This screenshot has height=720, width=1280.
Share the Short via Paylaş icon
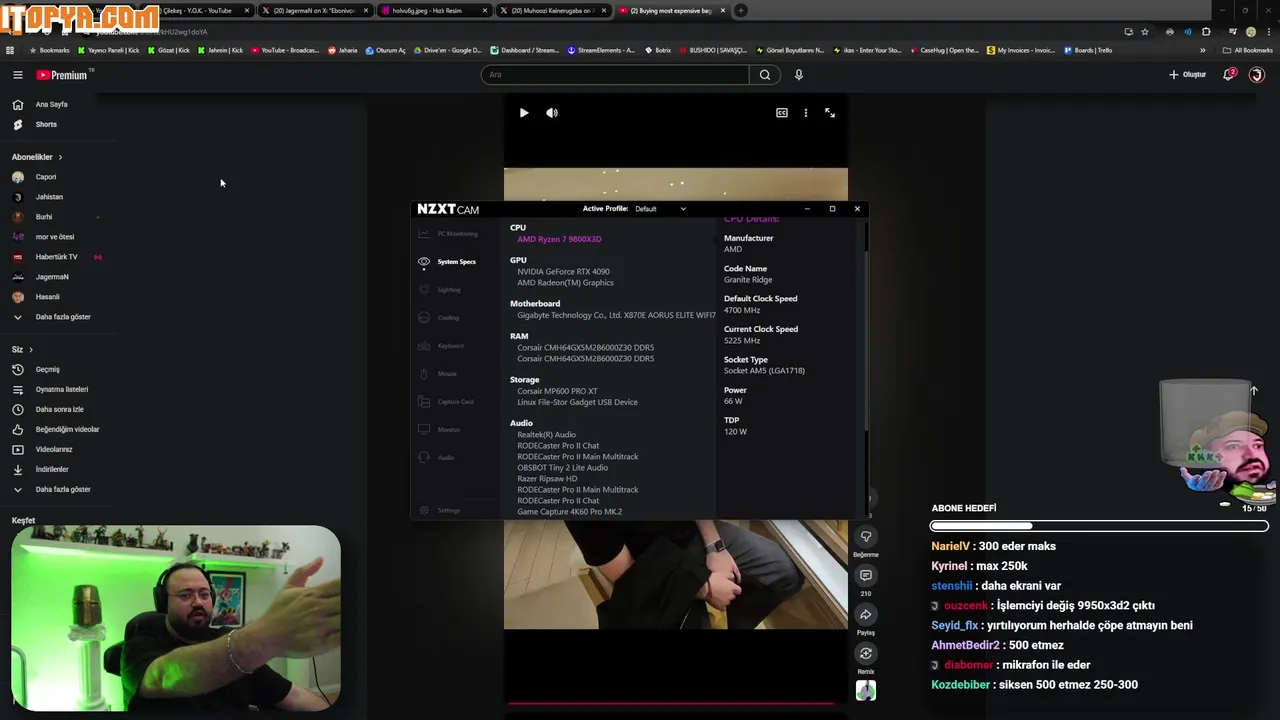[x=866, y=615]
